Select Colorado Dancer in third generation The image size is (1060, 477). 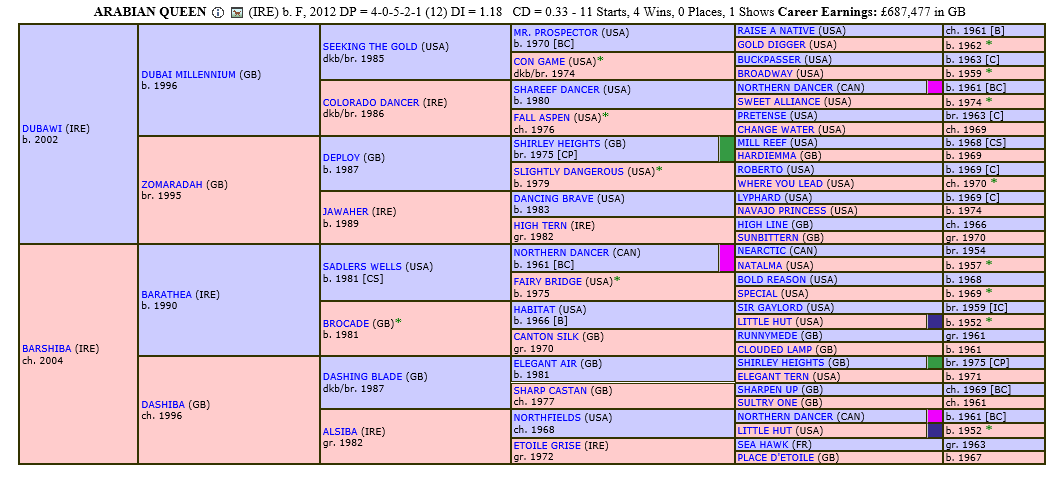point(372,102)
